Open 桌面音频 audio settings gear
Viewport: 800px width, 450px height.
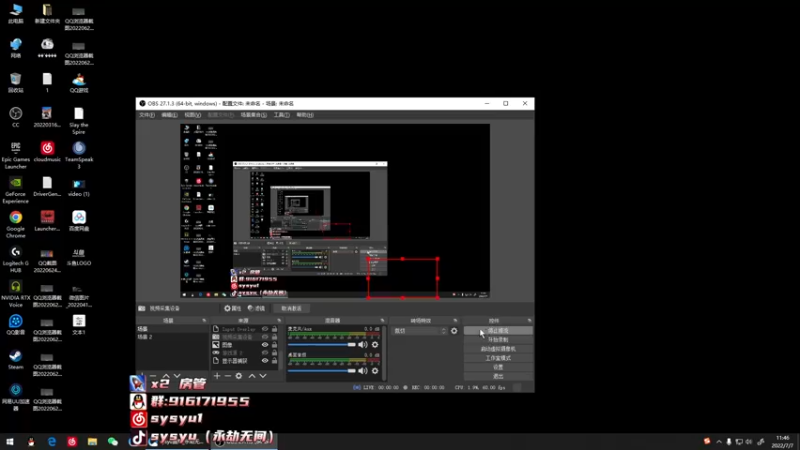point(375,370)
